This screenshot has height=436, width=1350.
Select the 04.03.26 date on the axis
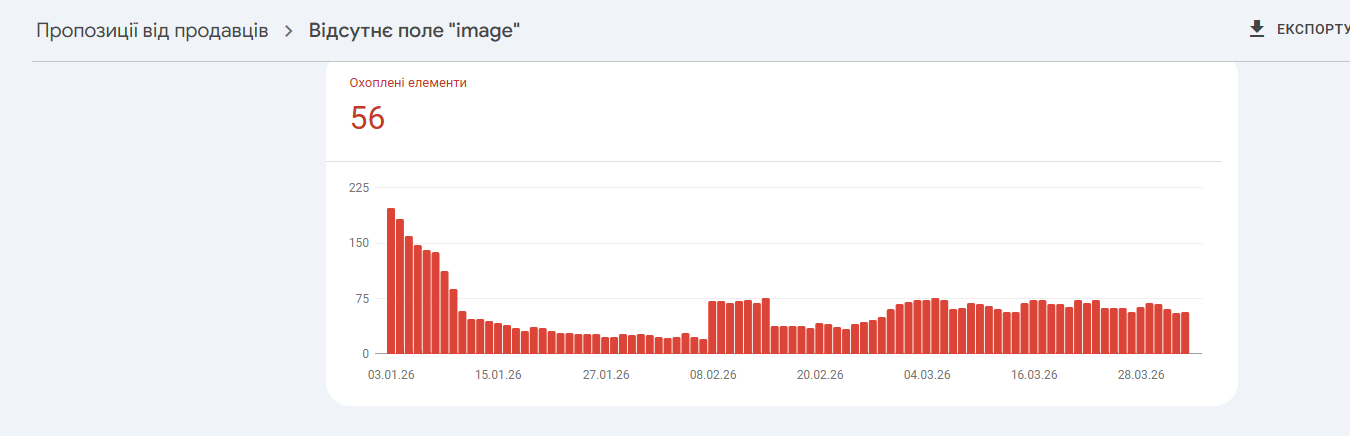pyautogui.click(x=927, y=375)
